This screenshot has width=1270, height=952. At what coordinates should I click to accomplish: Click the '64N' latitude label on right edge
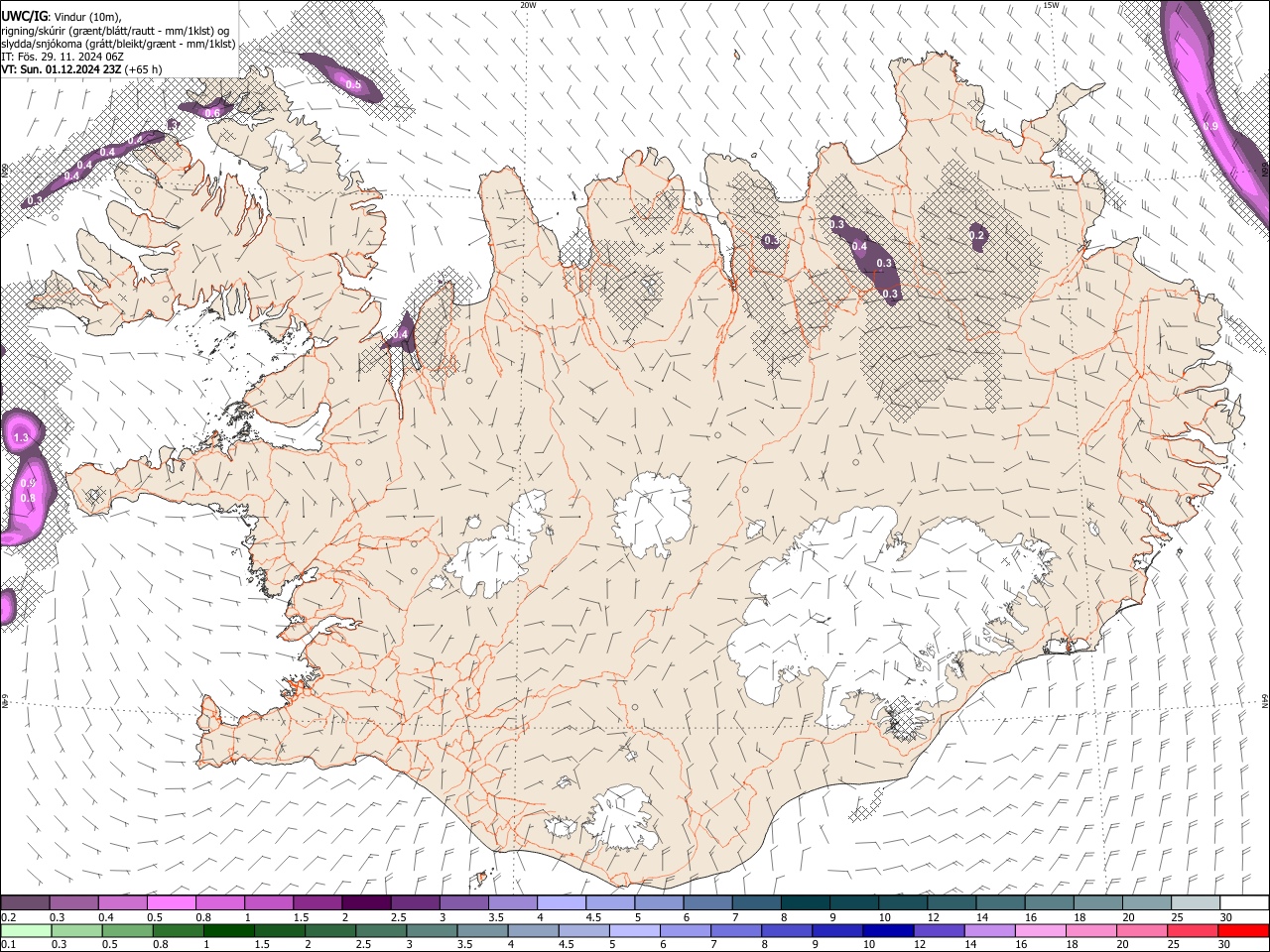point(1265,701)
